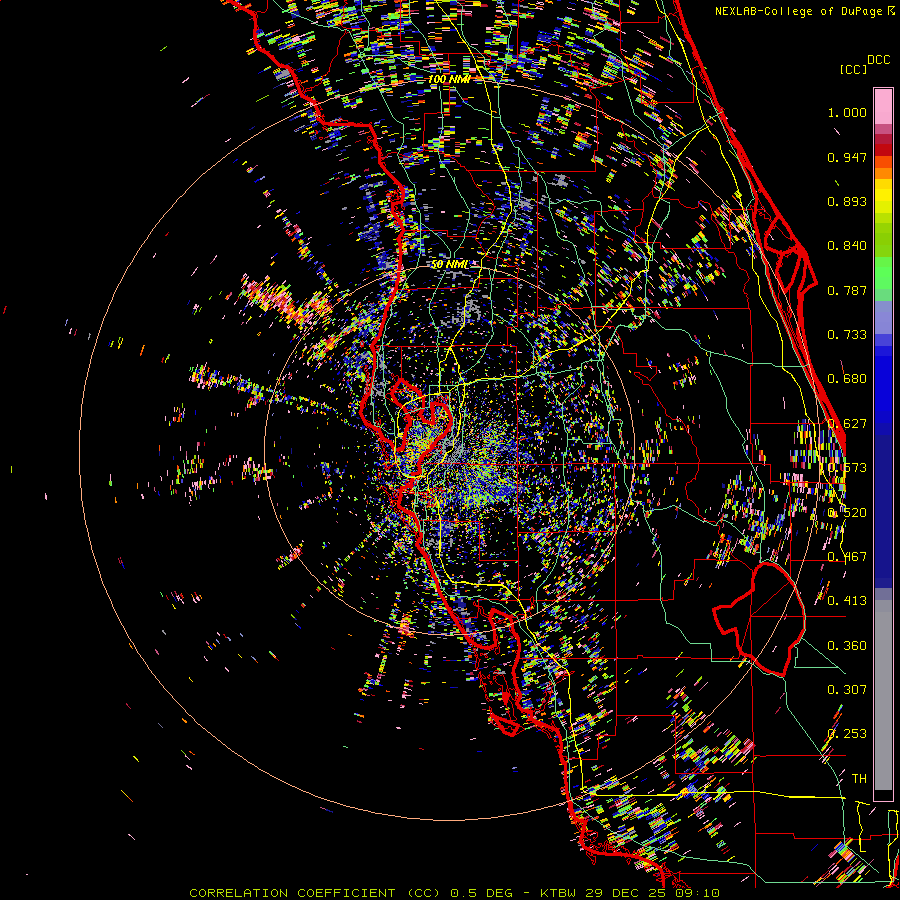This screenshot has width=900, height=900.
Task: Click the 0.573 legend value
Action: pyautogui.click(x=847, y=468)
